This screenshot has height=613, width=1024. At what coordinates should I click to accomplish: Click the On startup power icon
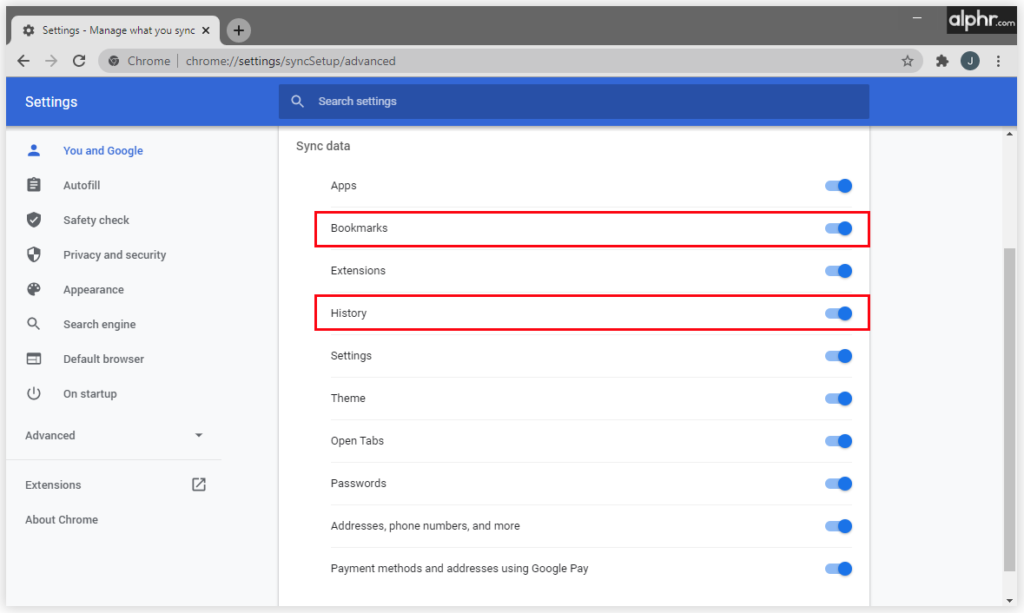34,393
